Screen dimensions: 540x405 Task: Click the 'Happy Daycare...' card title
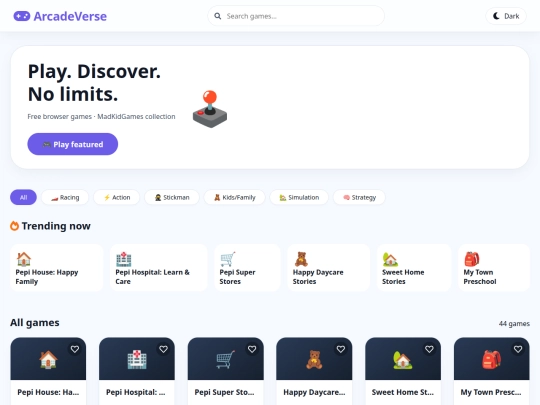click(314, 392)
